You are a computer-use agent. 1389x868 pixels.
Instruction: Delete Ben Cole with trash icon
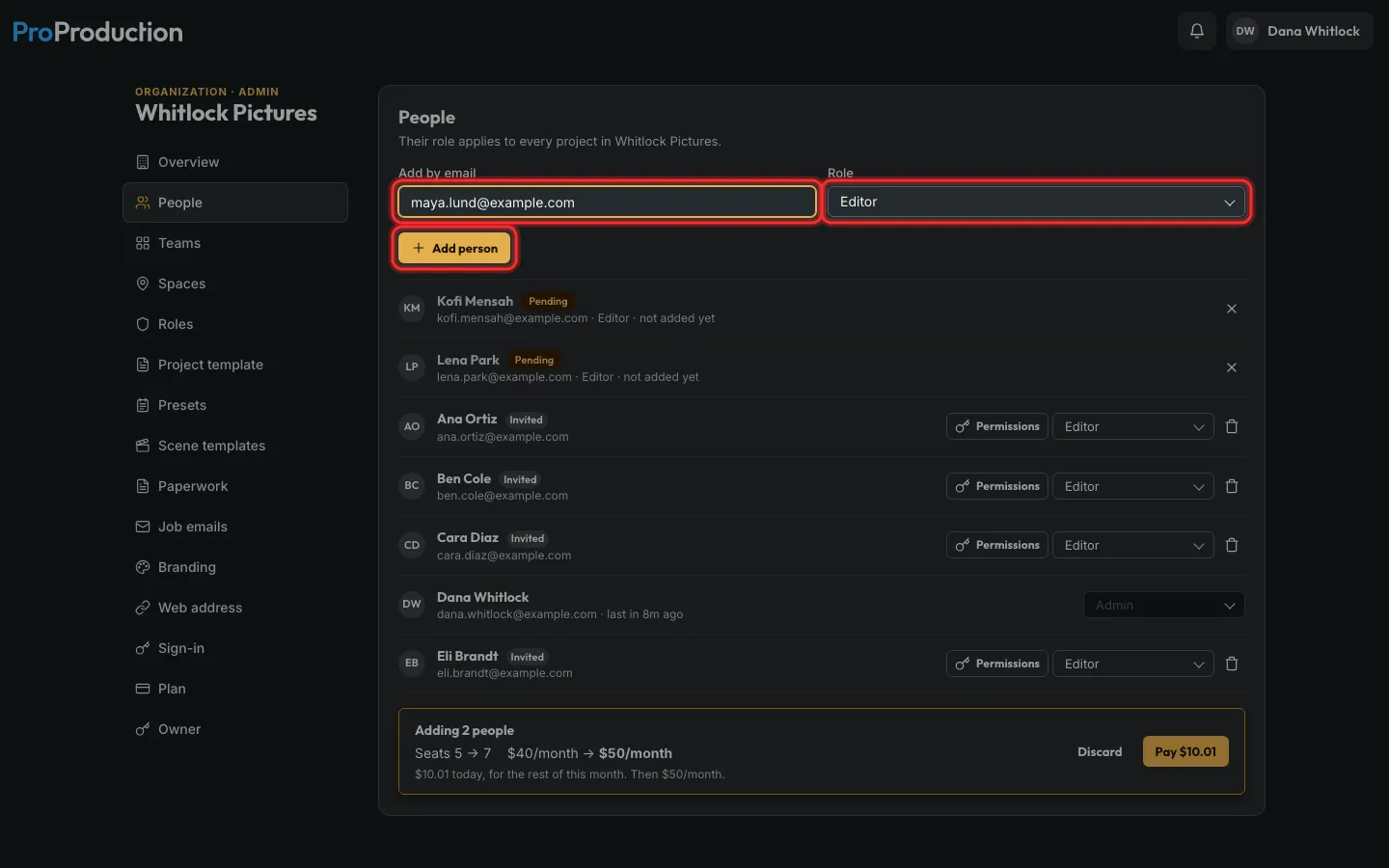click(x=1232, y=486)
